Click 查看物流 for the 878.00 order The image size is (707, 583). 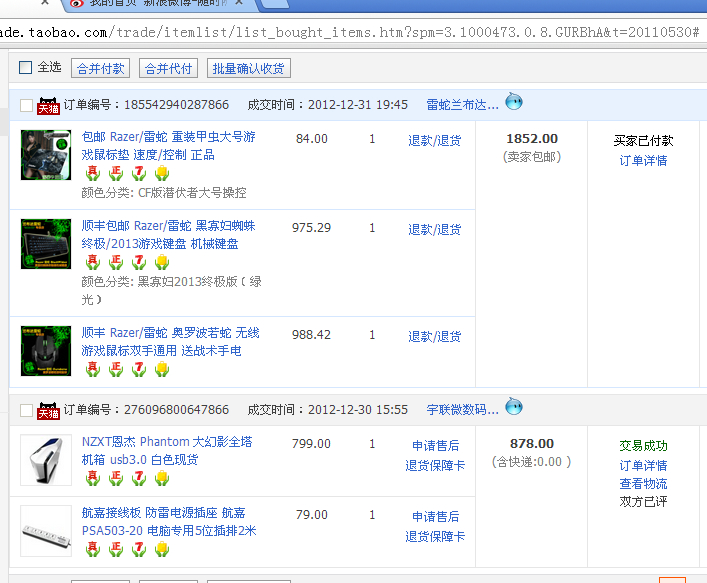click(643, 484)
